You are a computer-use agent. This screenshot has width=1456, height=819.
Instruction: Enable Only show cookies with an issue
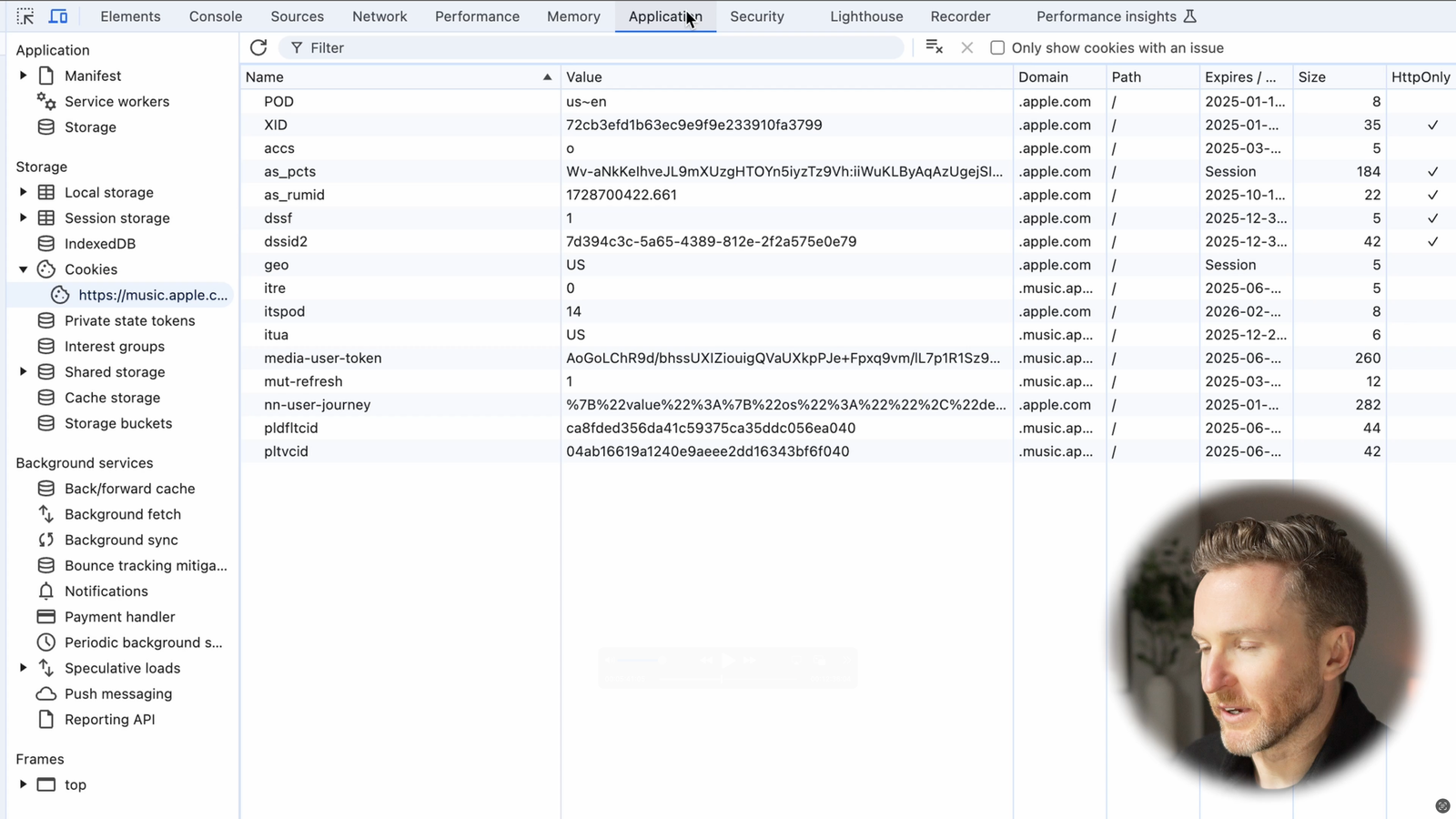[997, 47]
